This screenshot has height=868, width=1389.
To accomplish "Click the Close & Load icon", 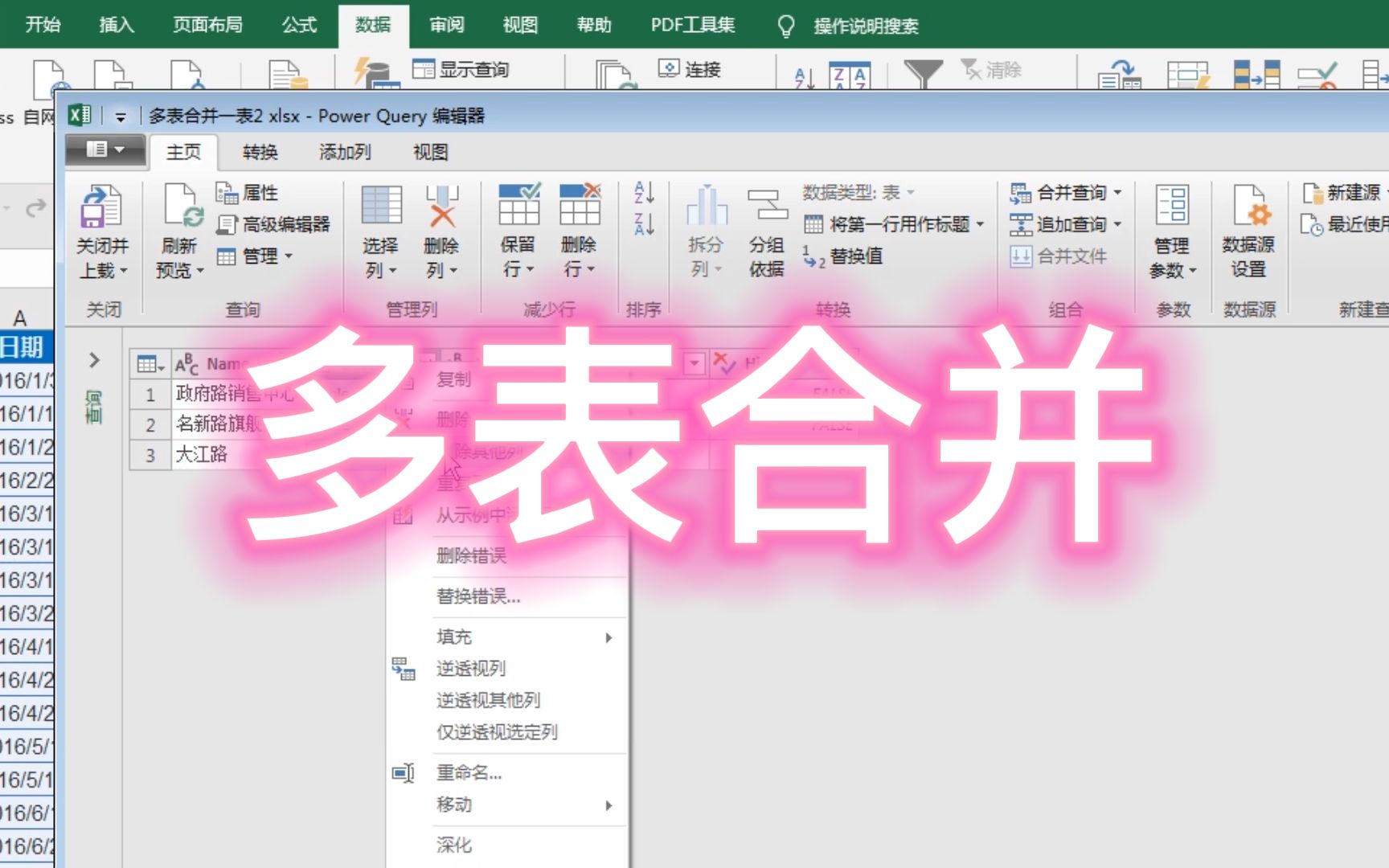I will (101, 206).
